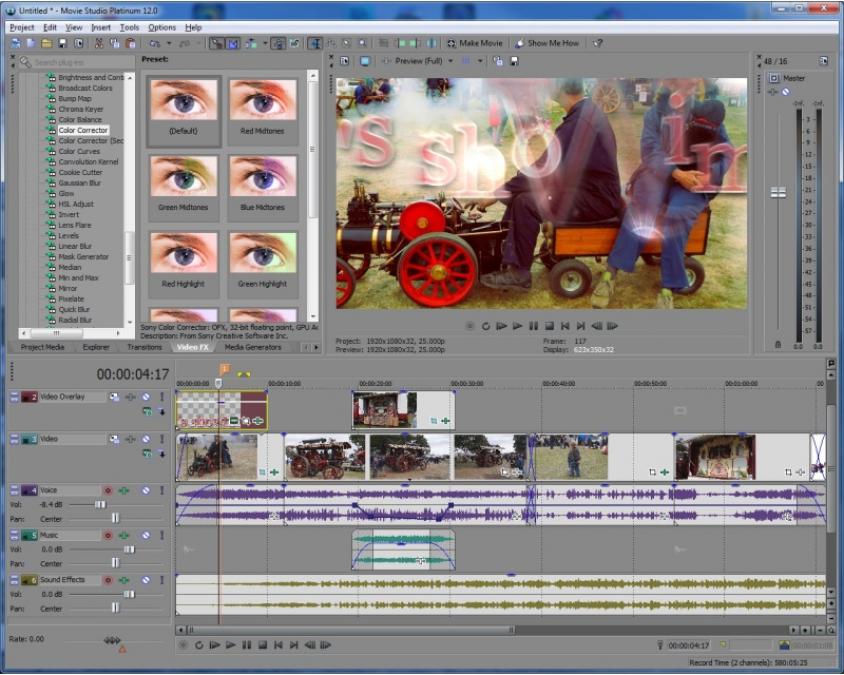Click Go to Start in timeline transport
This screenshot has width=844, height=675.
278,645
